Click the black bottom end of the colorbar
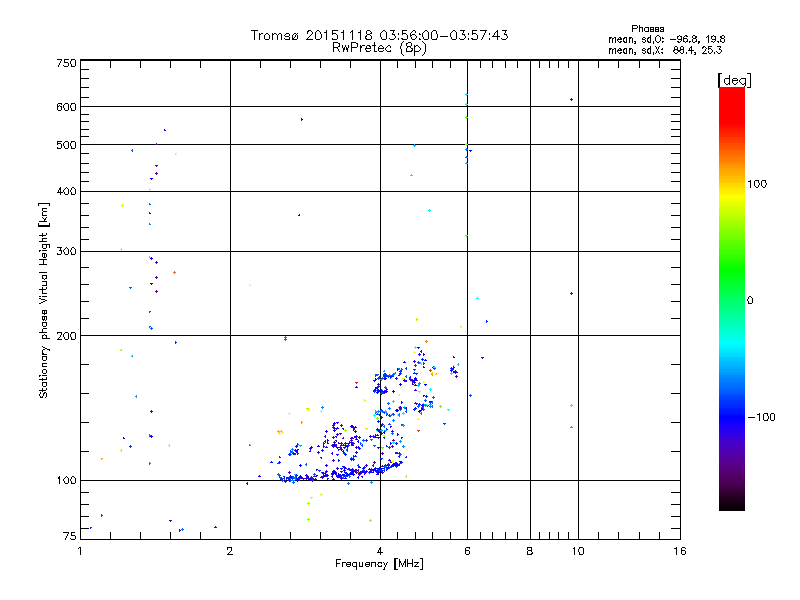Image resolution: width=800 pixels, height=600 pixels. pos(732,503)
